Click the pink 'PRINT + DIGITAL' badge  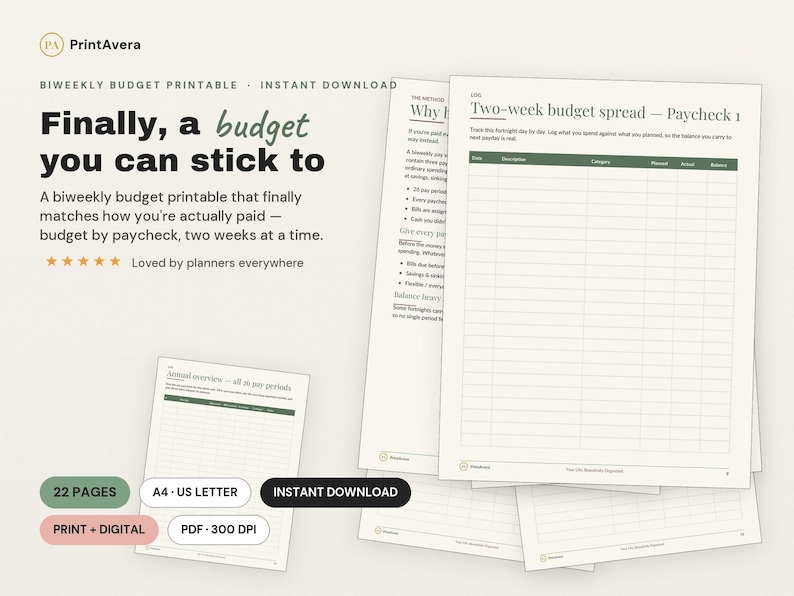tap(99, 530)
